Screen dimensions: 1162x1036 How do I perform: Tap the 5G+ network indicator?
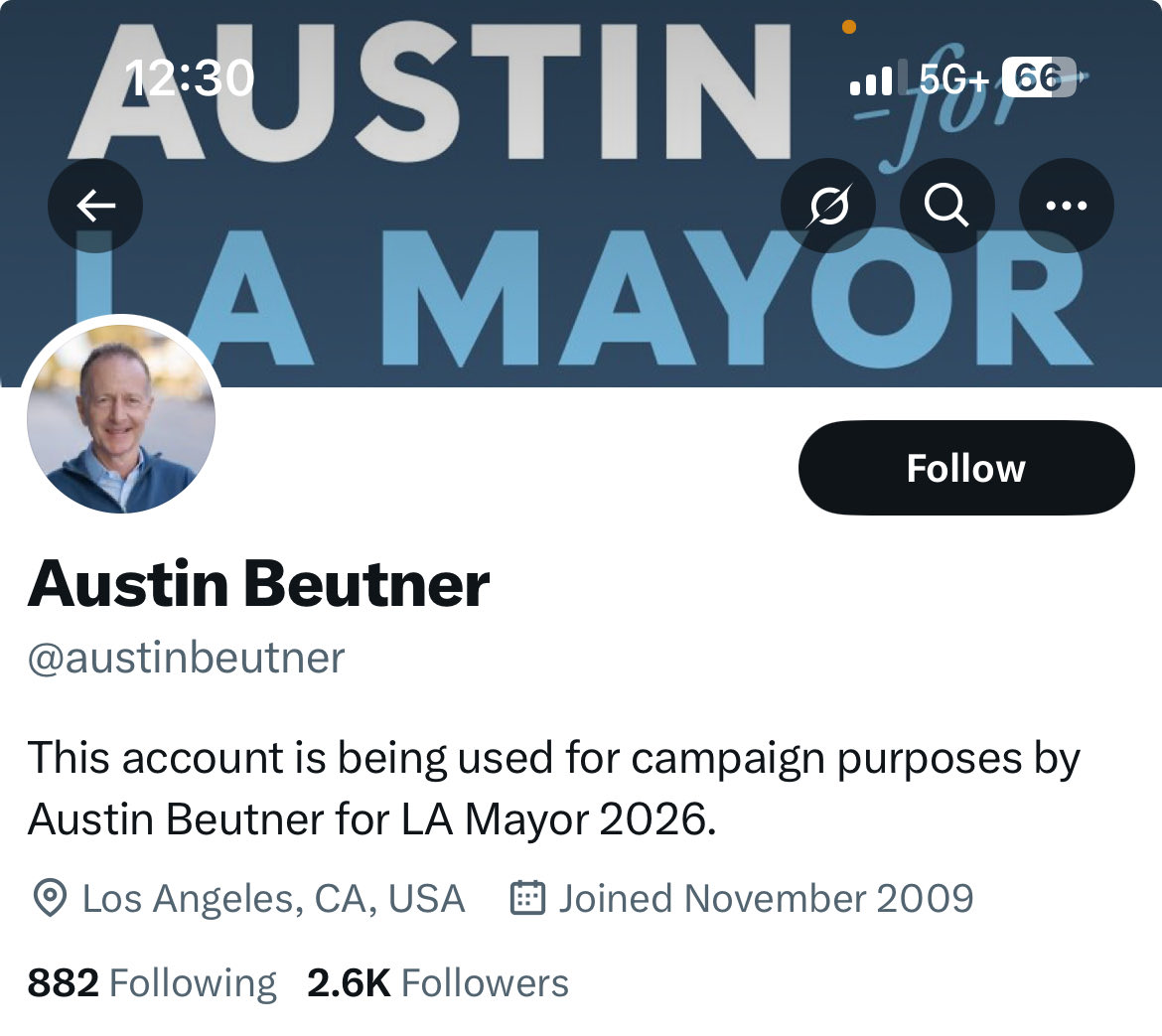pyautogui.click(x=953, y=77)
